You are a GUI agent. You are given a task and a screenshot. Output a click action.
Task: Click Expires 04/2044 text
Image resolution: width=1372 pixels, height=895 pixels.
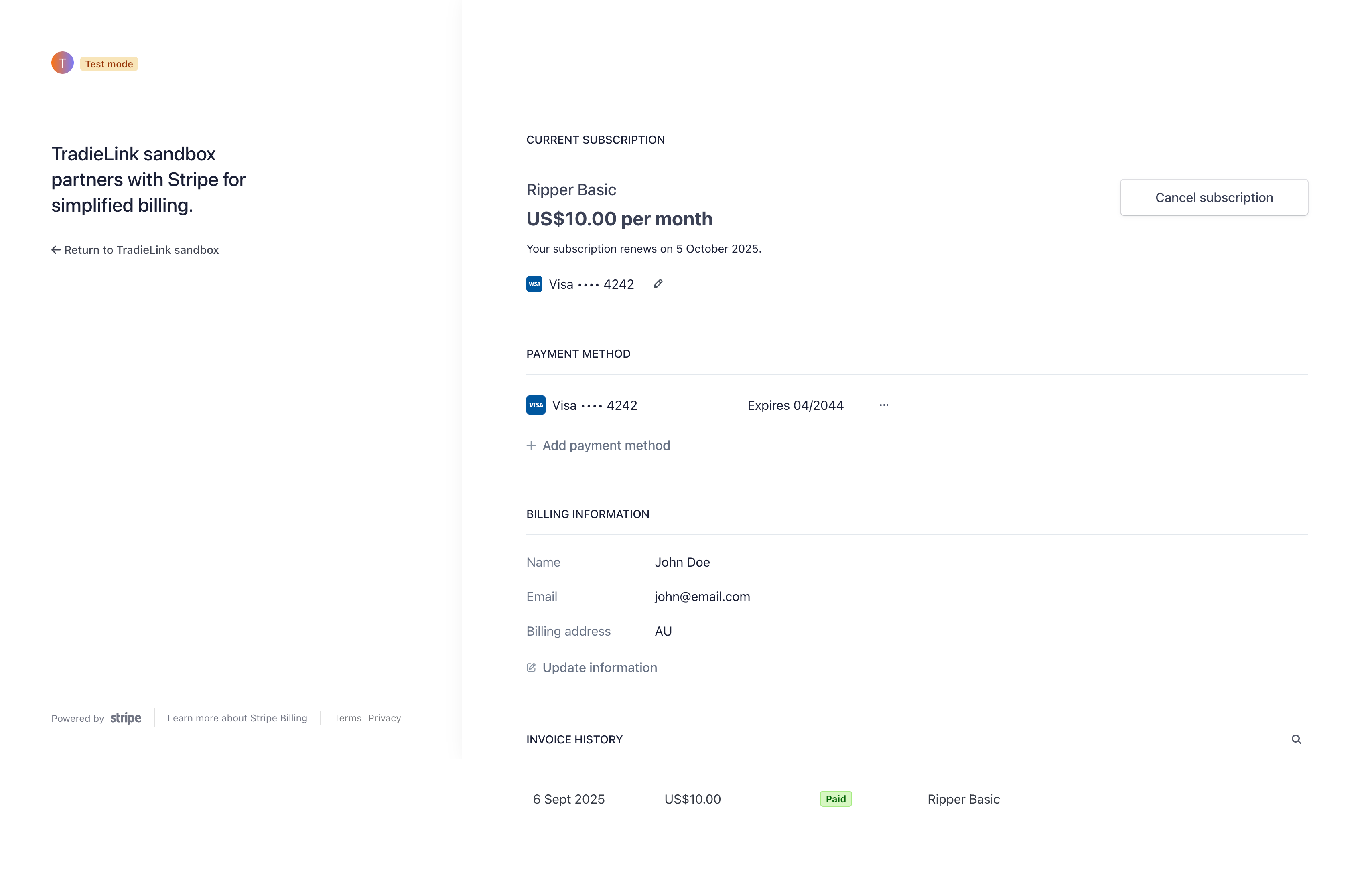[796, 406]
